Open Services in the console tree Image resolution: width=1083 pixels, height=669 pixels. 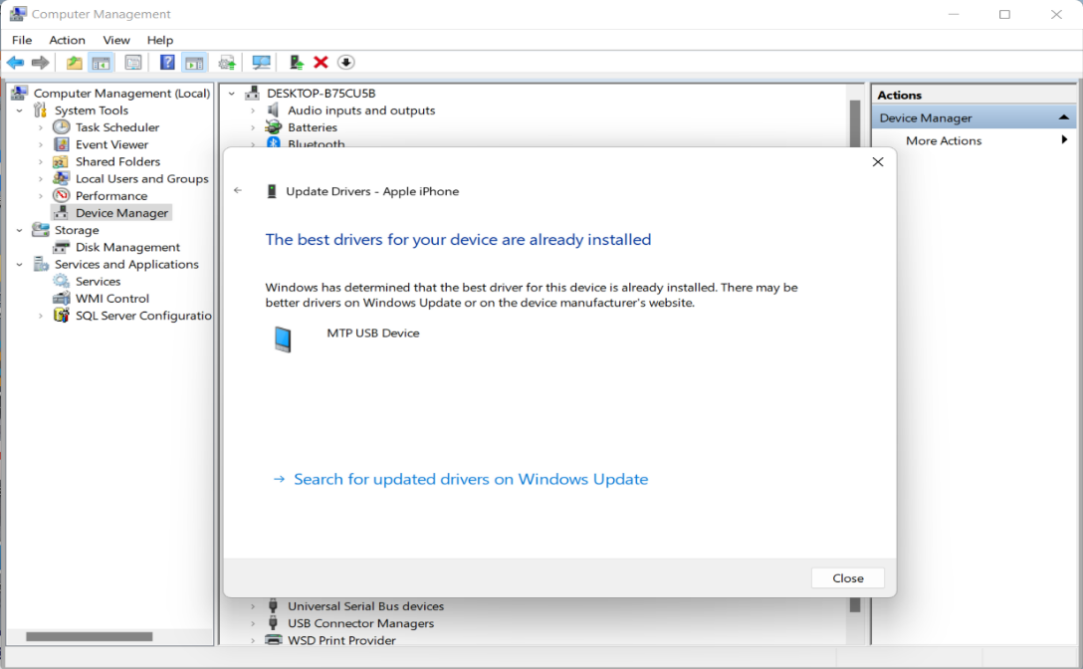pyautogui.click(x=98, y=282)
